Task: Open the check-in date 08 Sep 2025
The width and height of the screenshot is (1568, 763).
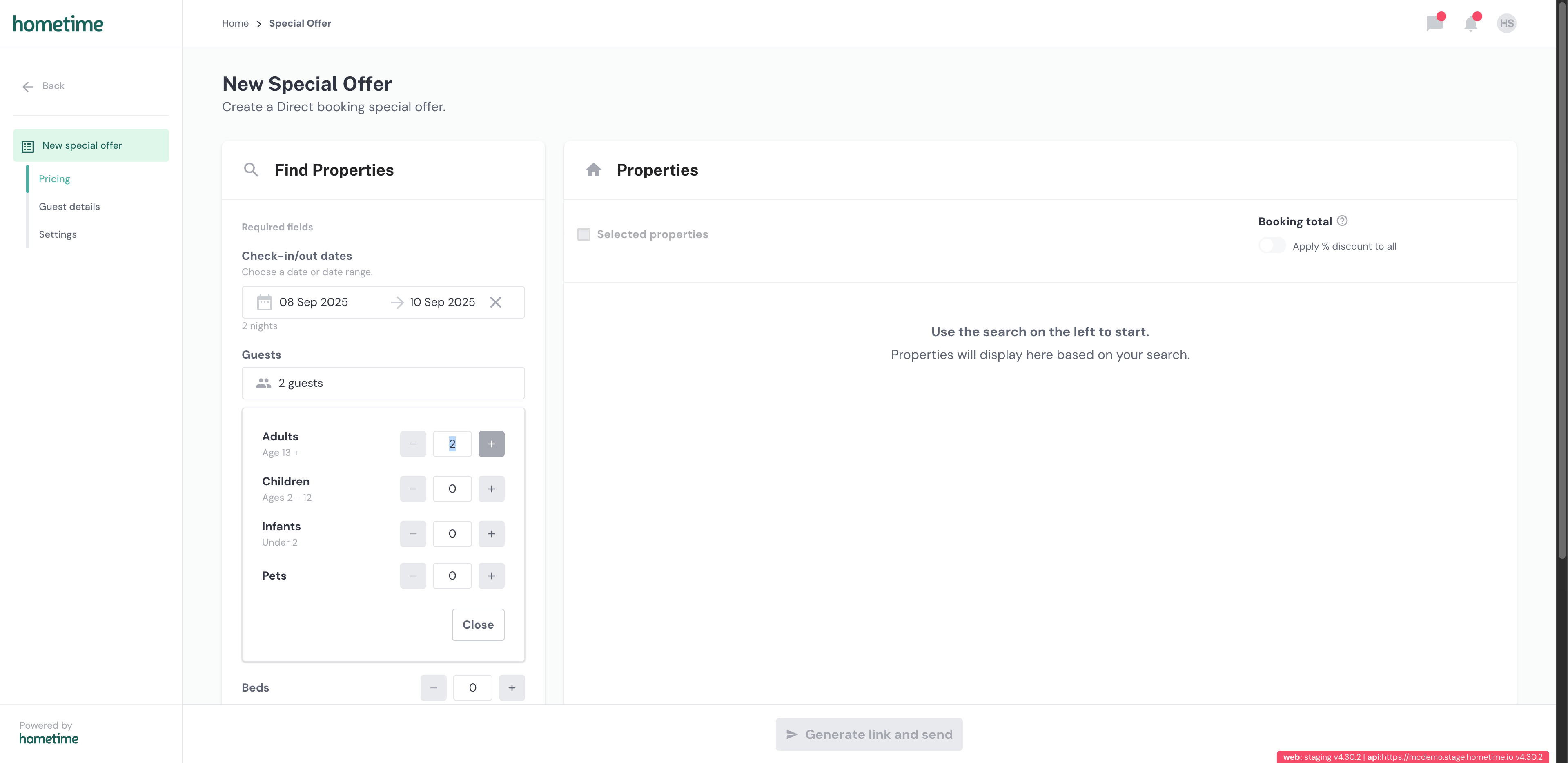Action: [314, 302]
